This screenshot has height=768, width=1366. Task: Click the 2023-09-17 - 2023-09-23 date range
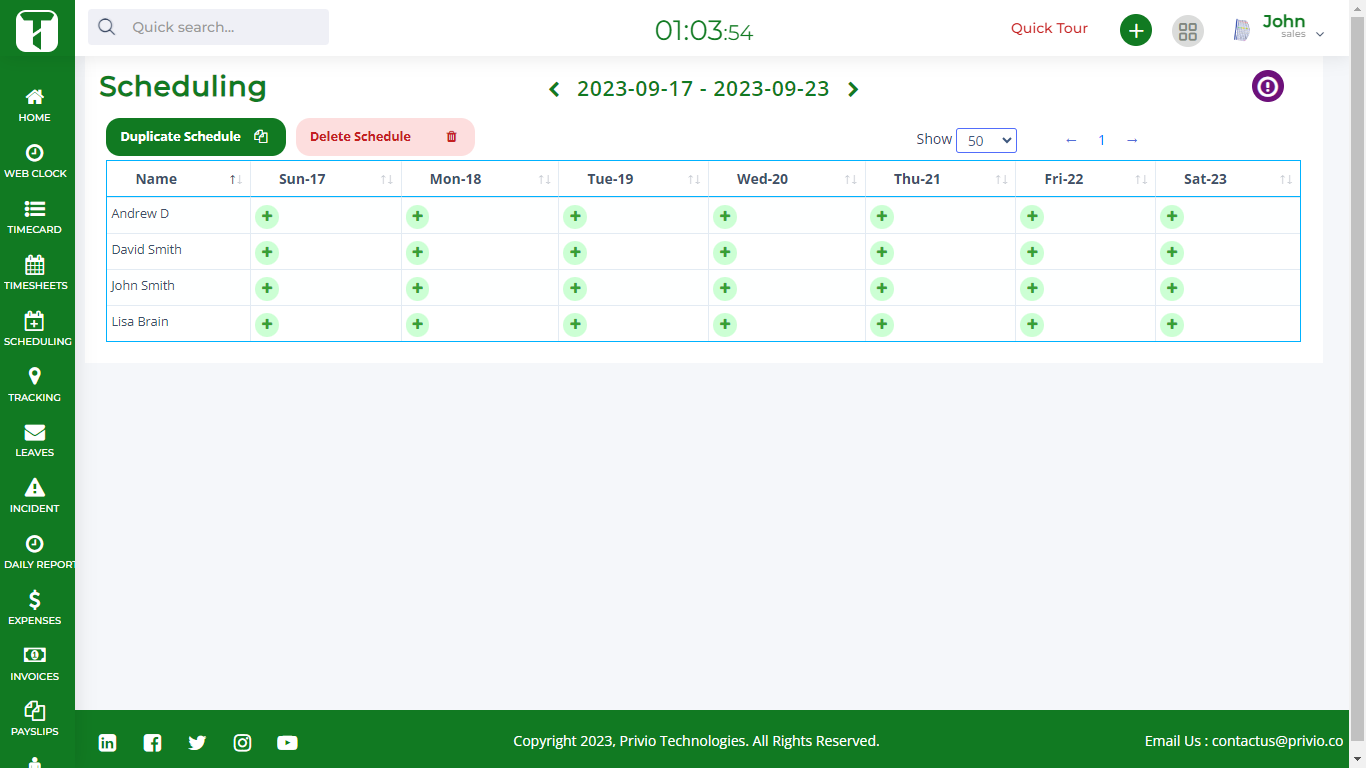pyautogui.click(x=703, y=89)
